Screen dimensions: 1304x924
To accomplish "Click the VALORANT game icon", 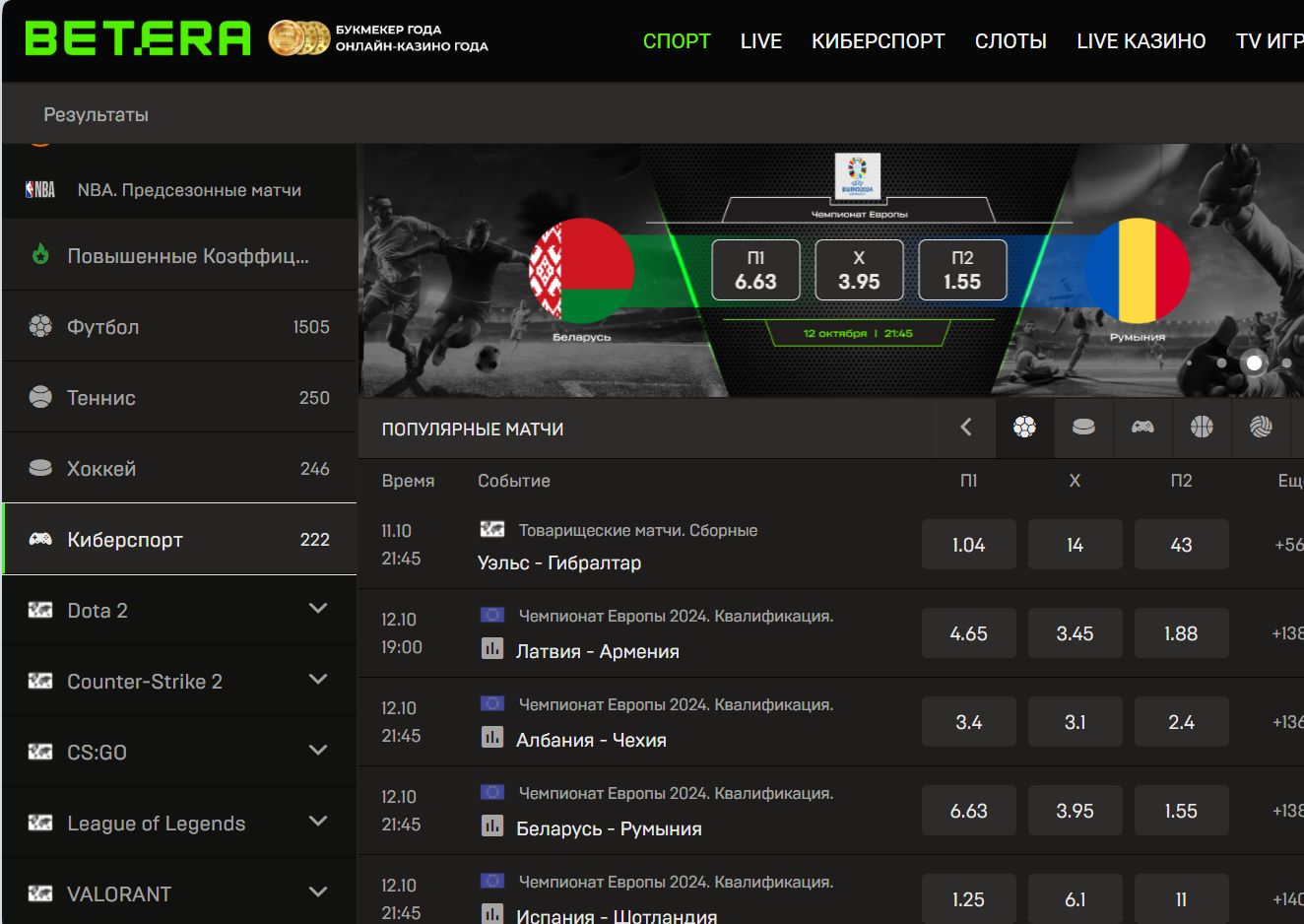I will (40, 893).
